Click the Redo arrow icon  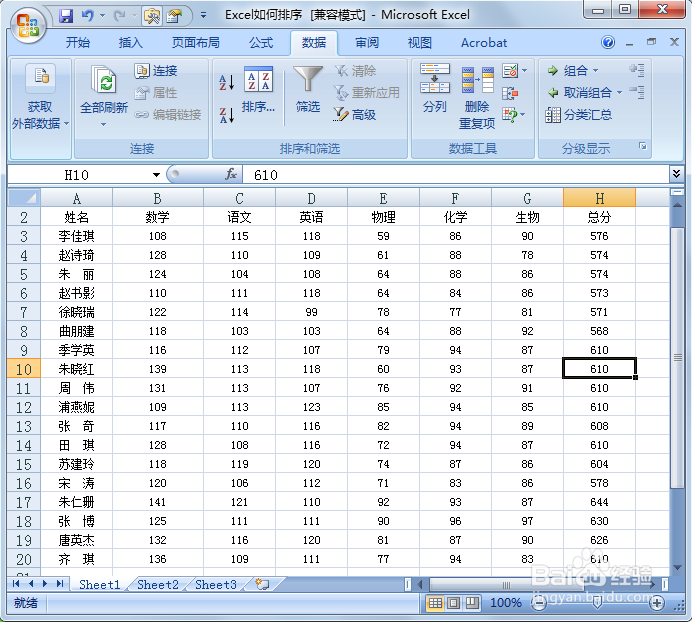(119, 16)
